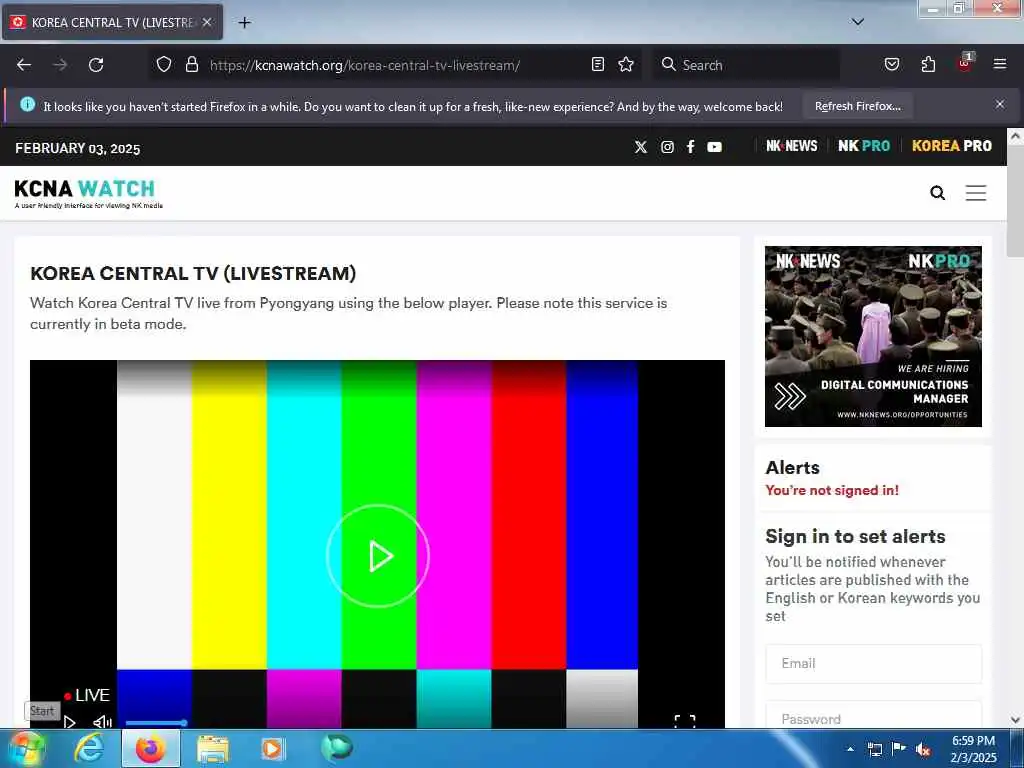Viewport: 1024px width, 768px height.
Task: Click the LIVE indicator in the player
Action: click(x=87, y=696)
